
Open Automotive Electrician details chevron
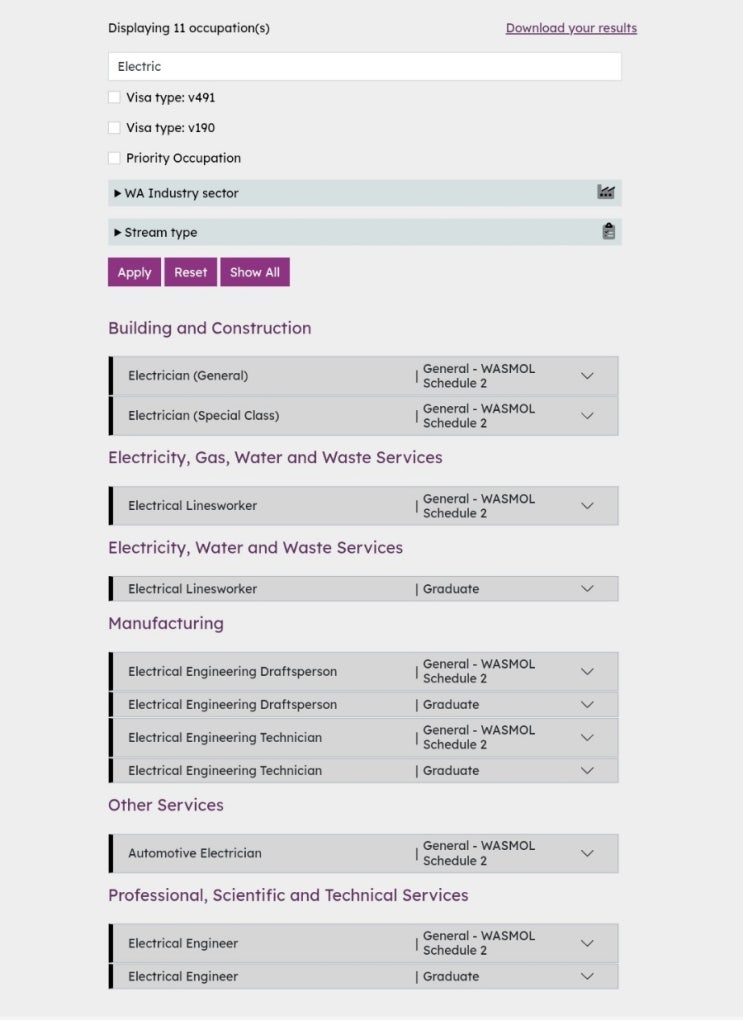coord(587,853)
